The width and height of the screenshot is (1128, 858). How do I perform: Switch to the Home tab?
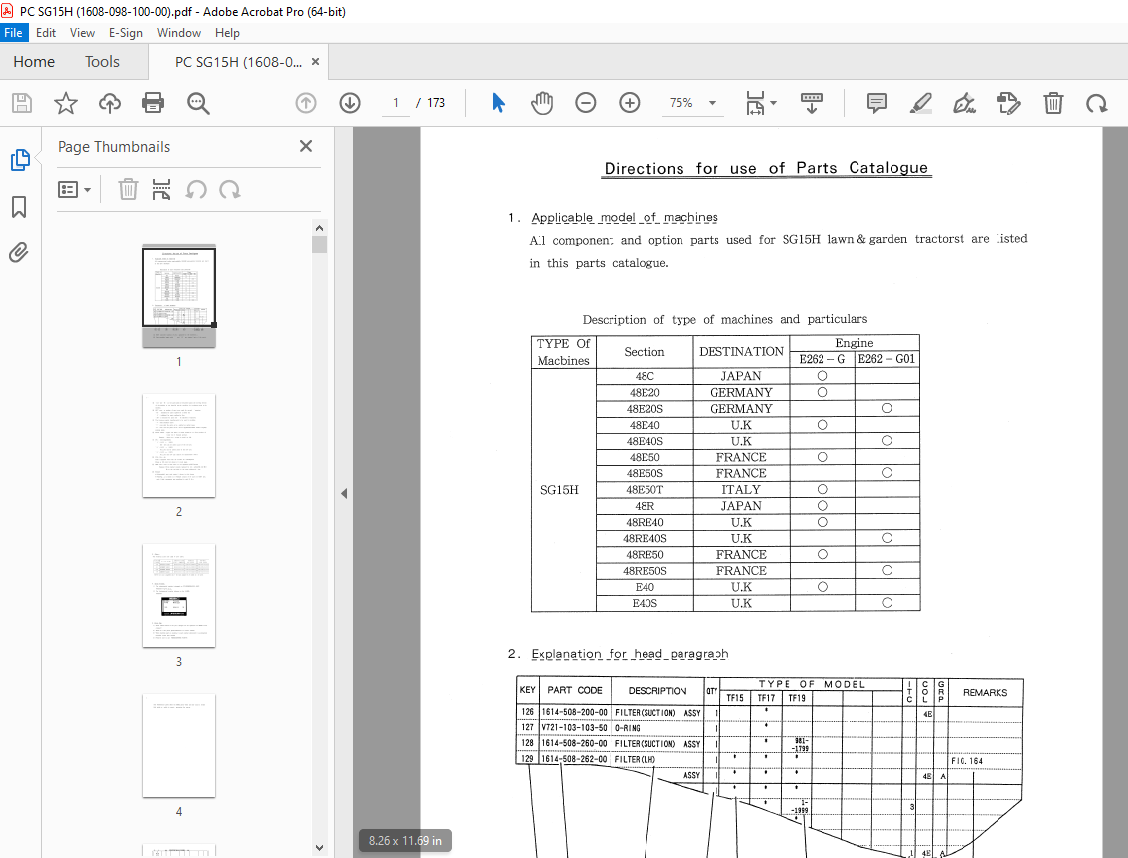click(34, 62)
